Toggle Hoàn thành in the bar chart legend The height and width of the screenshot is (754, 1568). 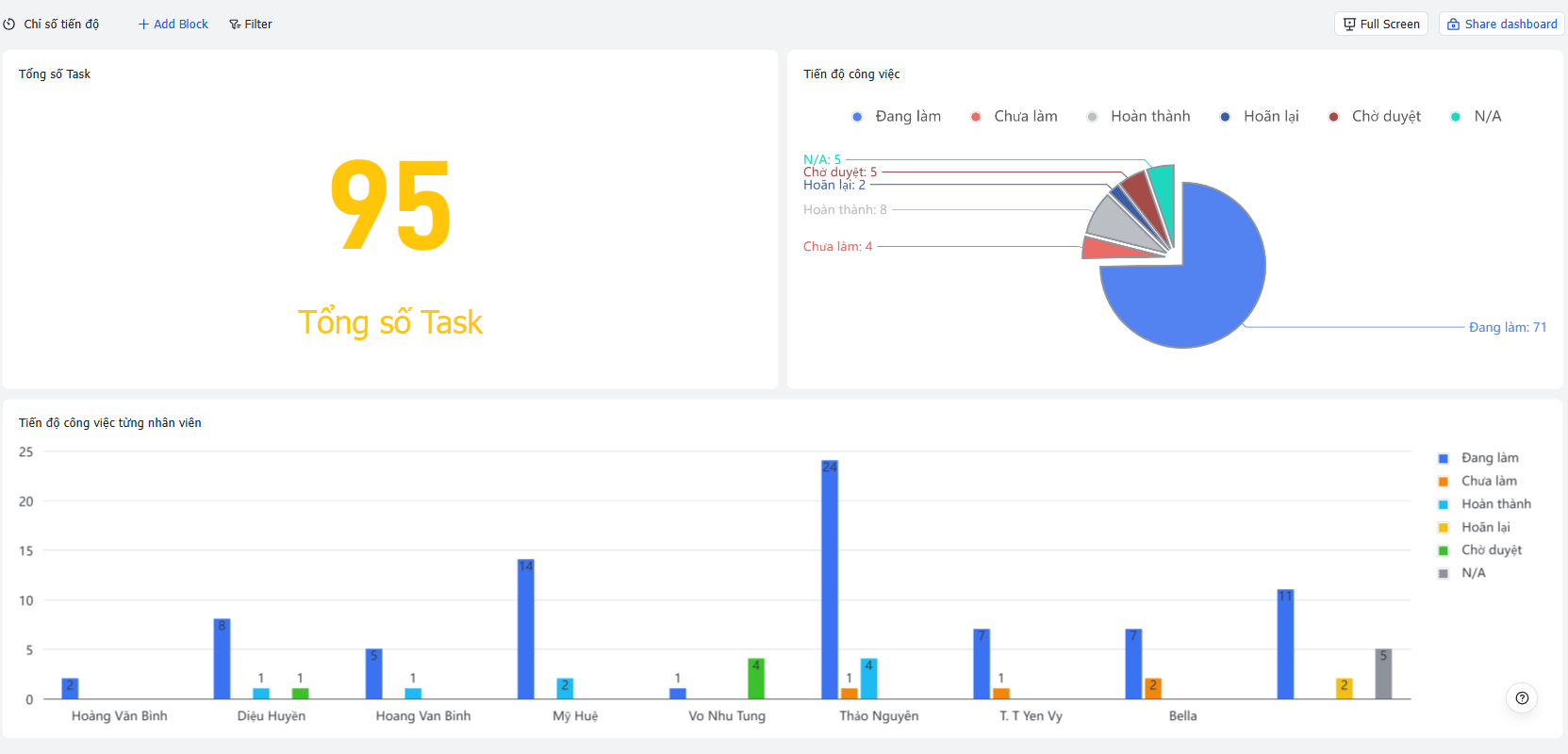(x=1485, y=504)
